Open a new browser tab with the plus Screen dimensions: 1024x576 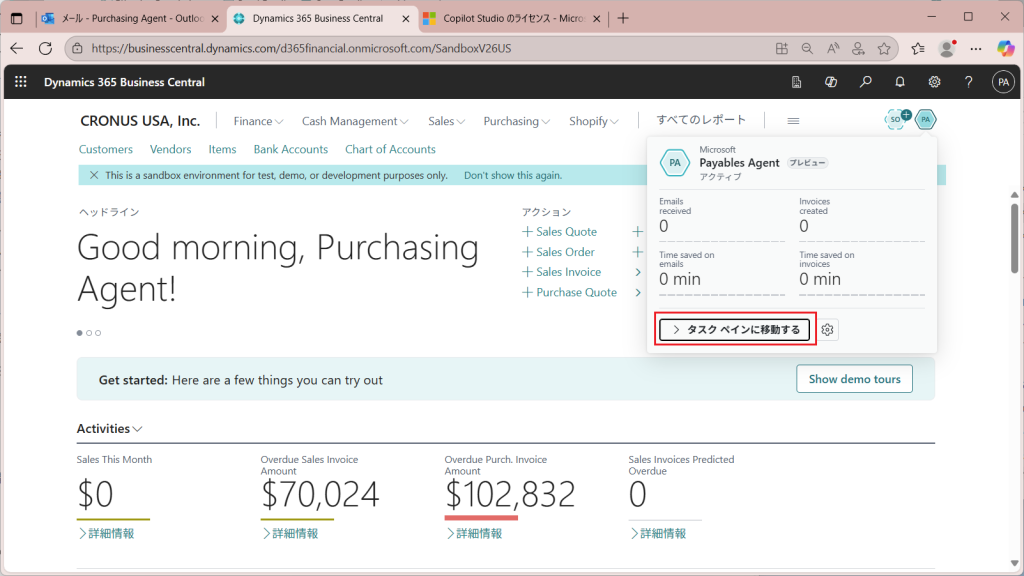pos(623,18)
